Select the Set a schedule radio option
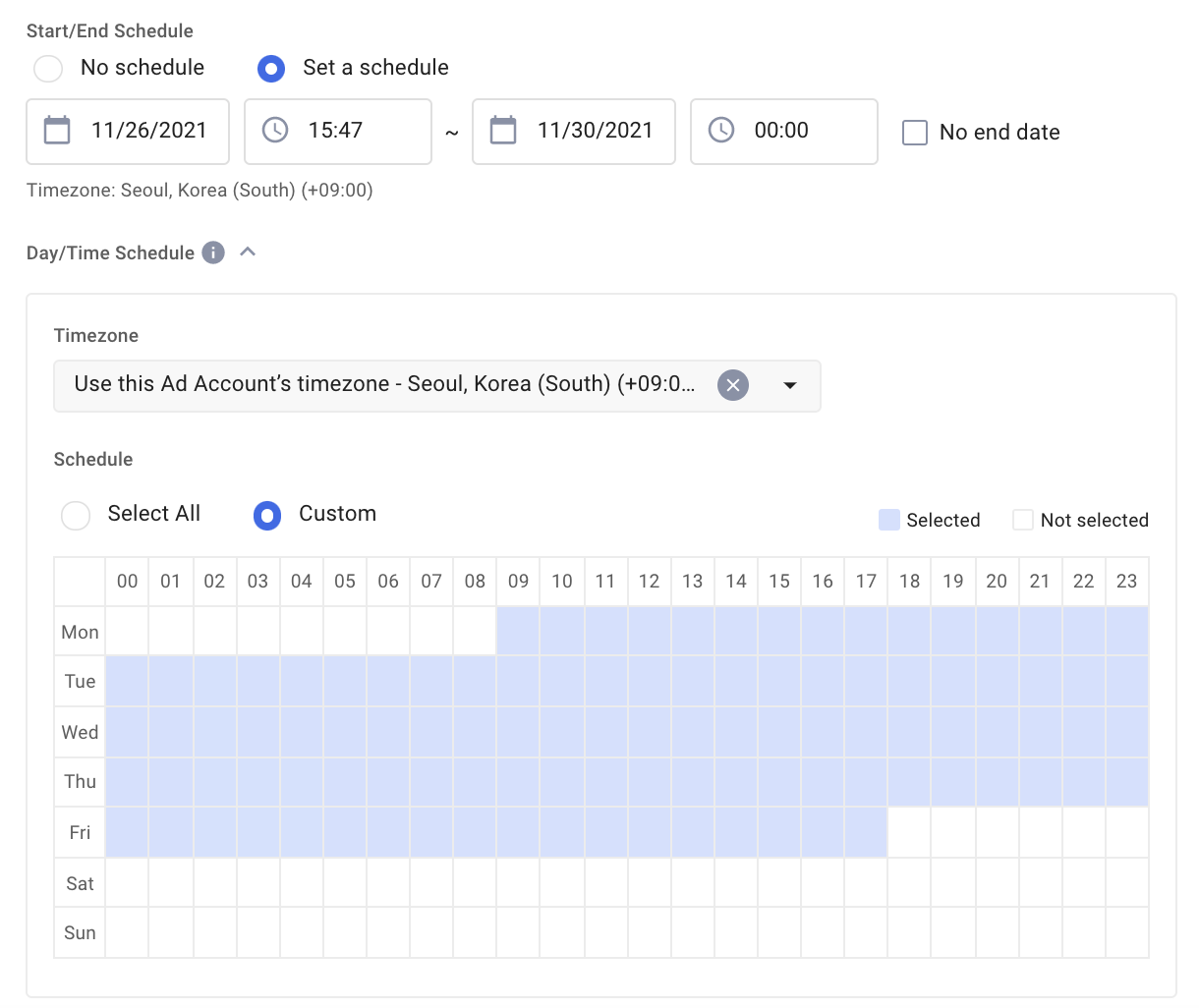The image size is (1199, 1008). click(x=270, y=68)
